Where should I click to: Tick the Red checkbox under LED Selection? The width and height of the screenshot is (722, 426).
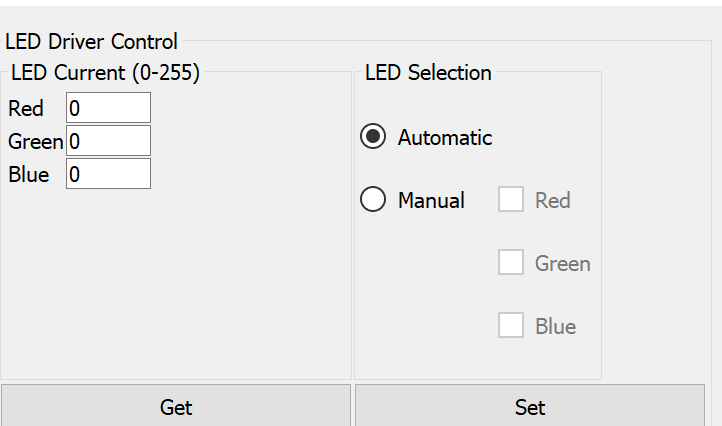511,200
